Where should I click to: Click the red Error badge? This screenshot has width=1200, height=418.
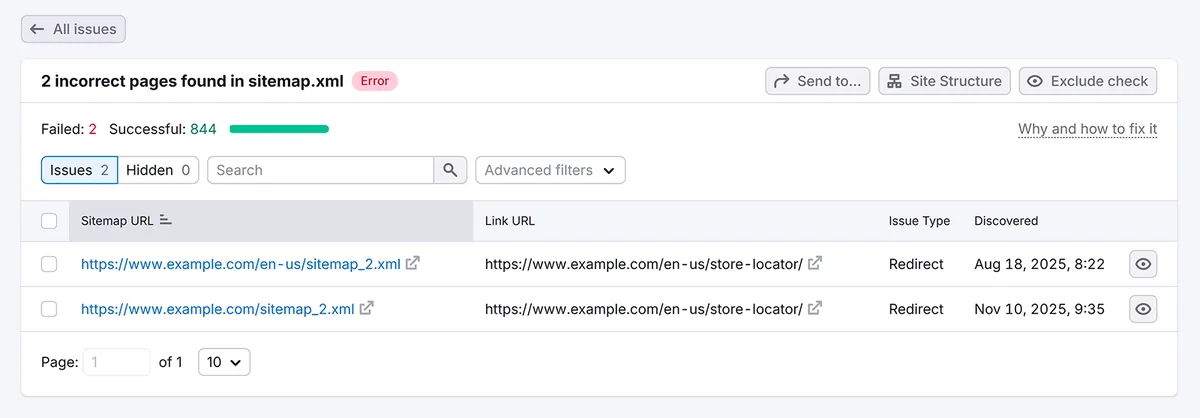pyautogui.click(x=375, y=81)
